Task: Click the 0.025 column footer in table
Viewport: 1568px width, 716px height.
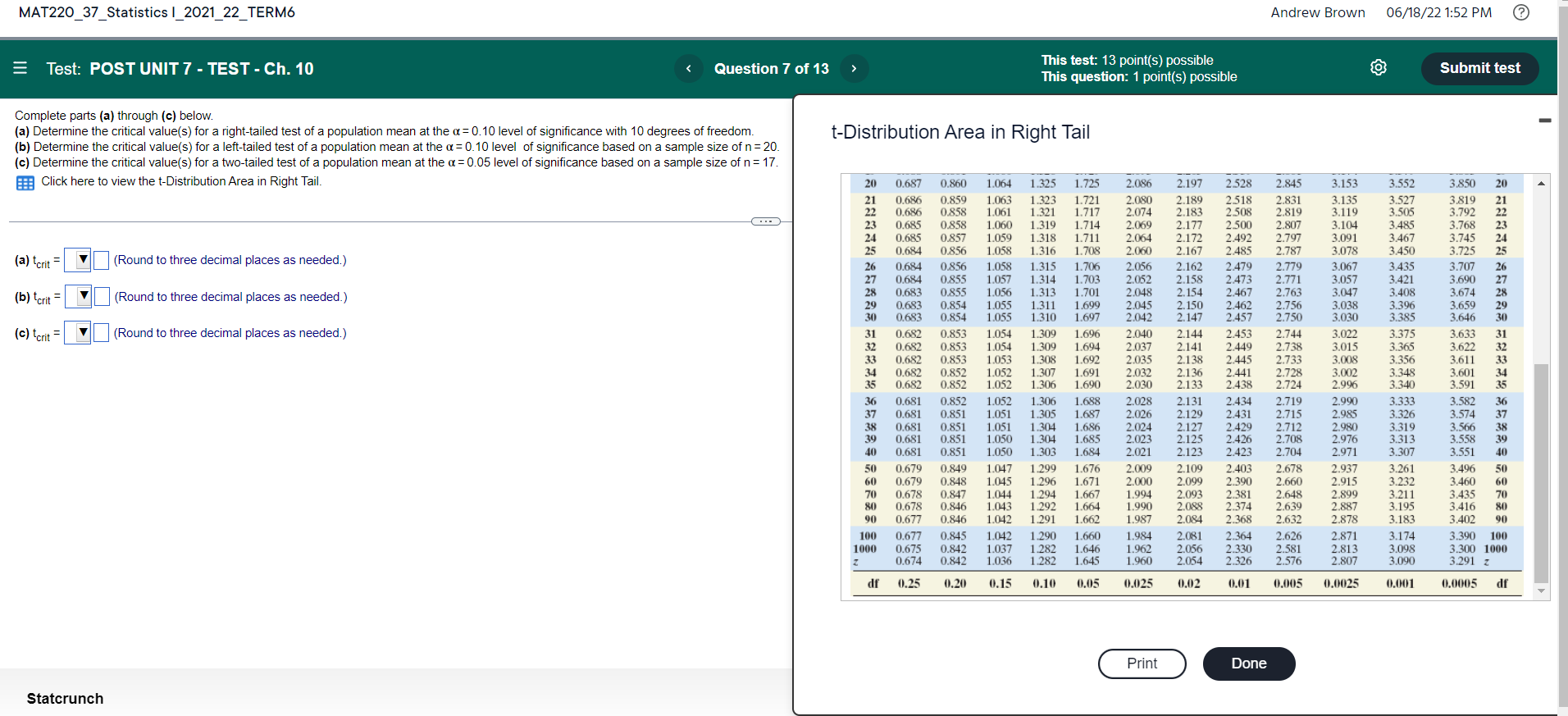Action: click(1138, 584)
